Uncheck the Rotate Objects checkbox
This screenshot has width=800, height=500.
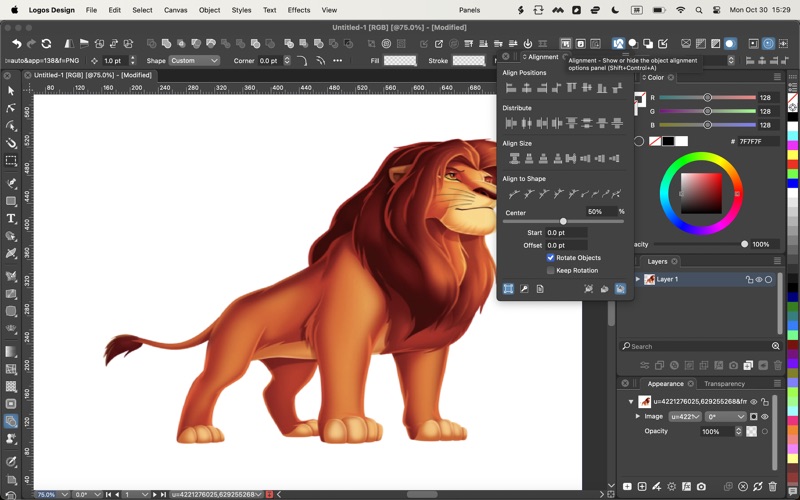[x=551, y=258]
